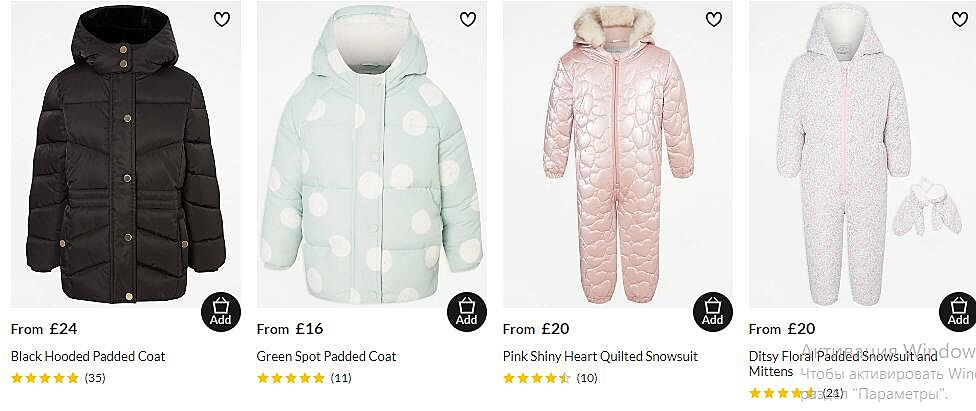Open the (10) reviews count
The height and width of the screenshot is (411, 976).
point(587,378)
